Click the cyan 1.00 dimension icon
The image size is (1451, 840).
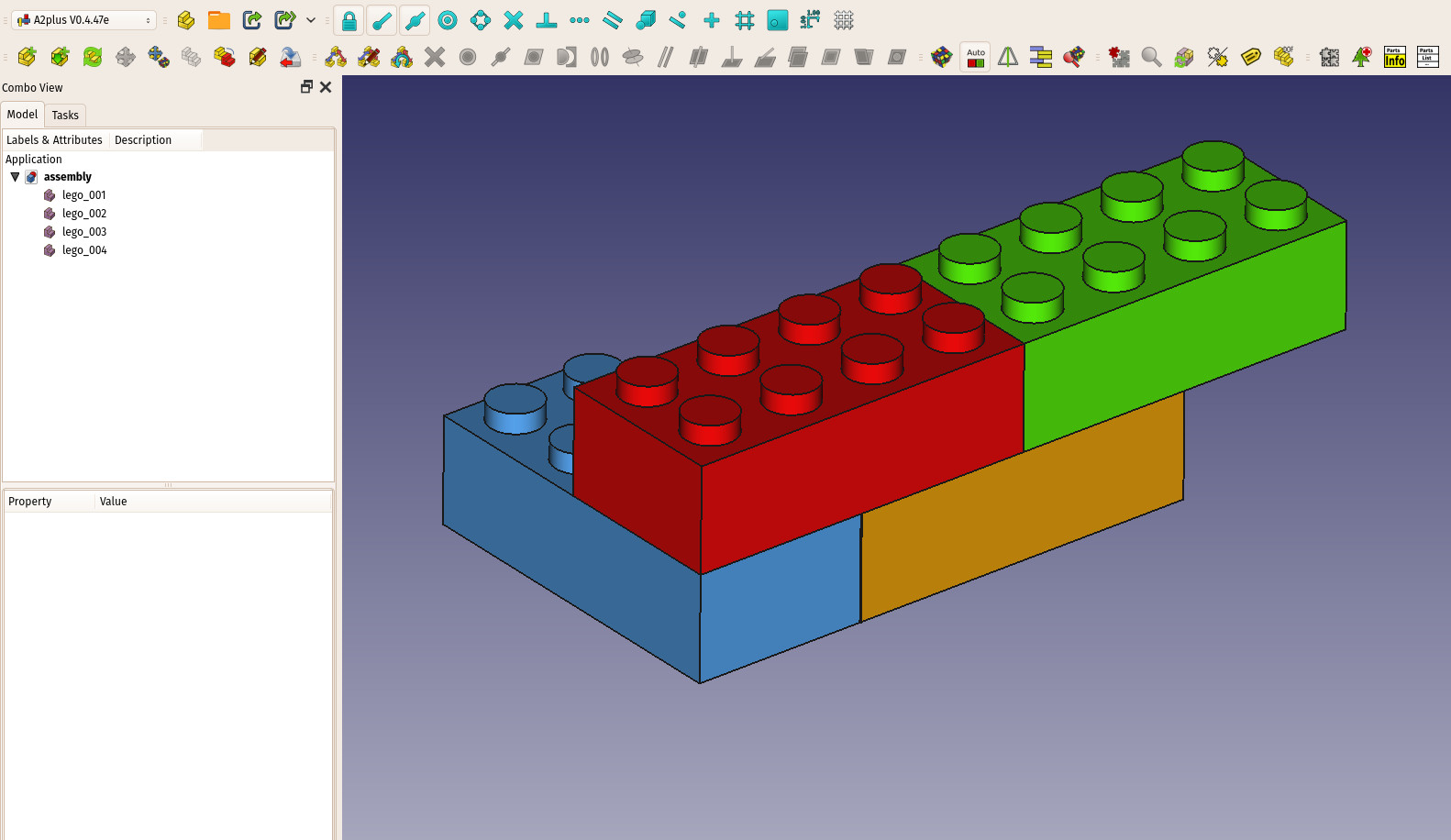(811, 20)
